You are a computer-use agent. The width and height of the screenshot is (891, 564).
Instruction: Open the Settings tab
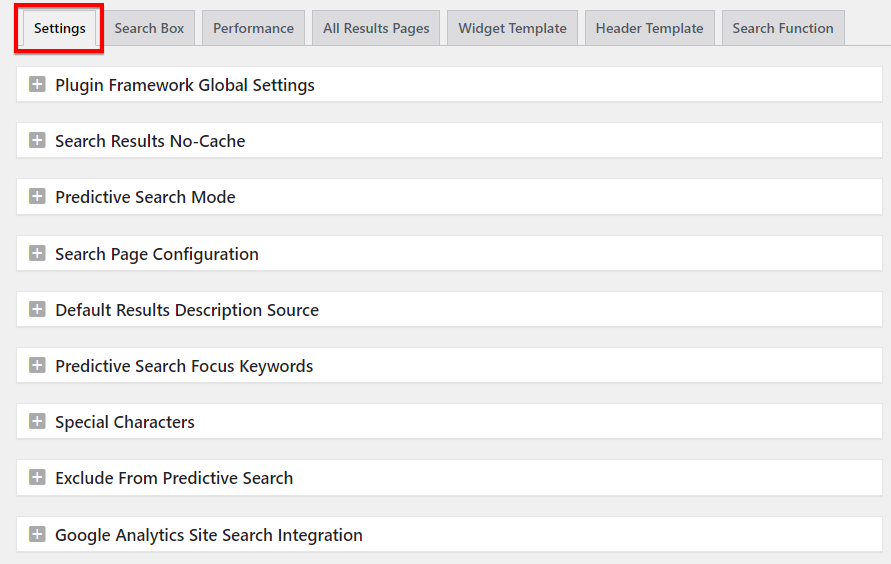point(60,28)
